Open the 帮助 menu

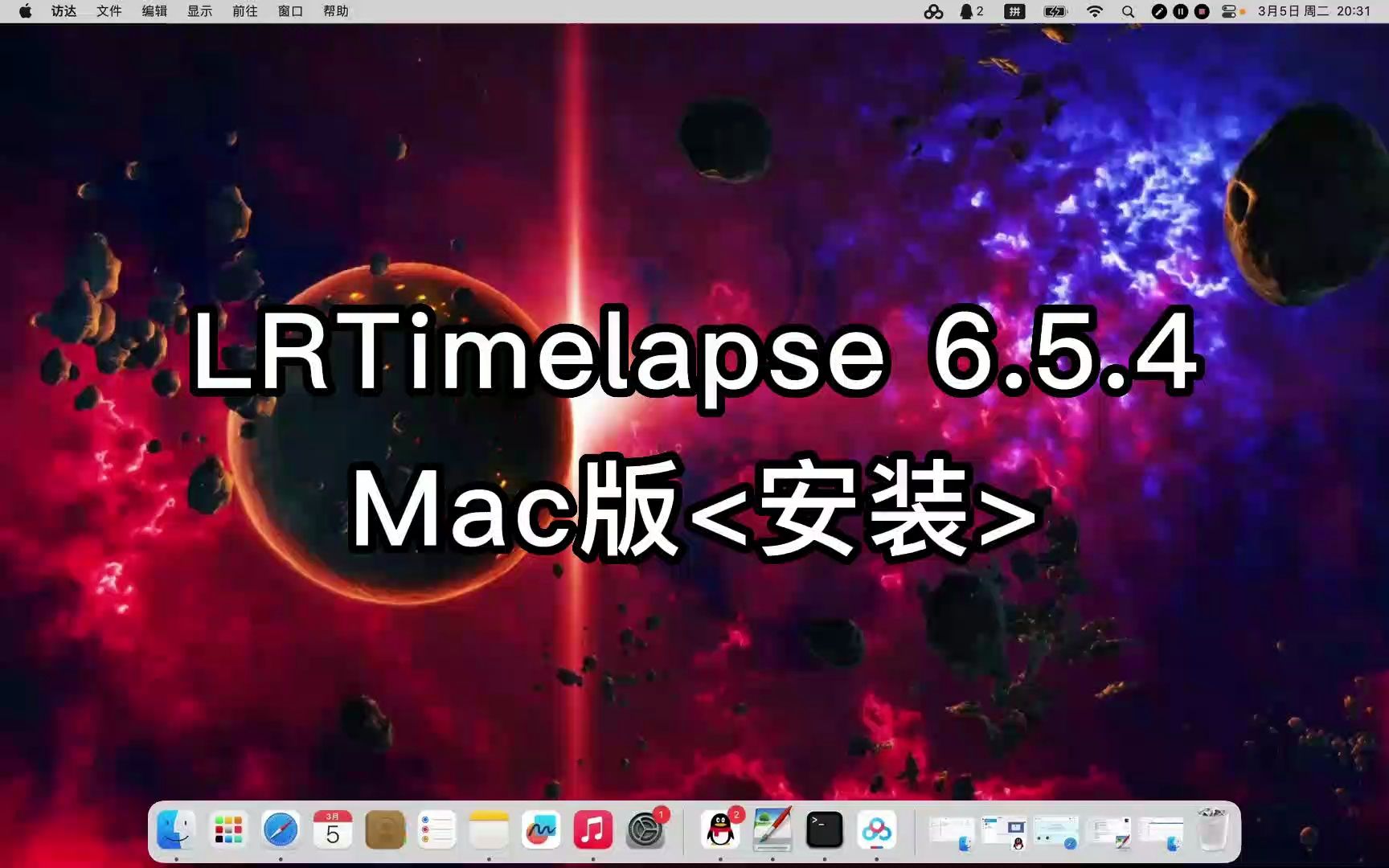point(335,11)
